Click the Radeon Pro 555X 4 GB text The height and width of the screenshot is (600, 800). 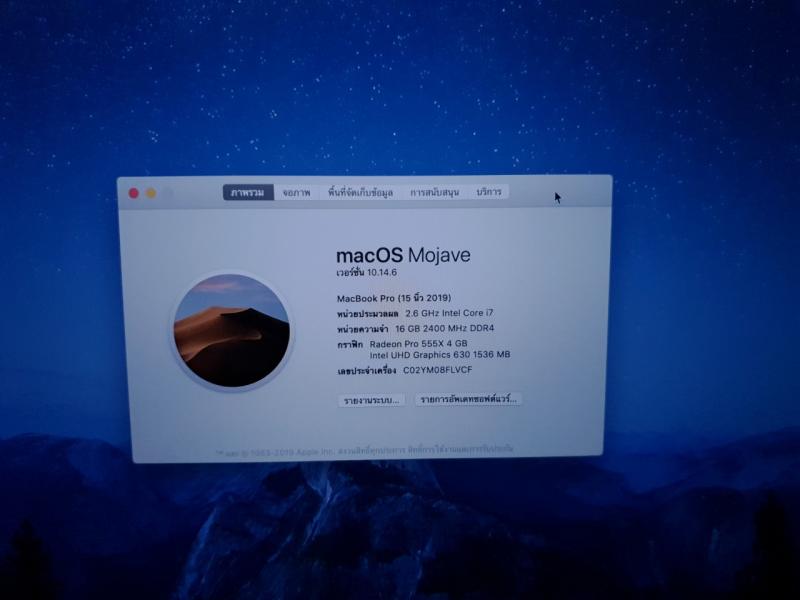point(418,343)
